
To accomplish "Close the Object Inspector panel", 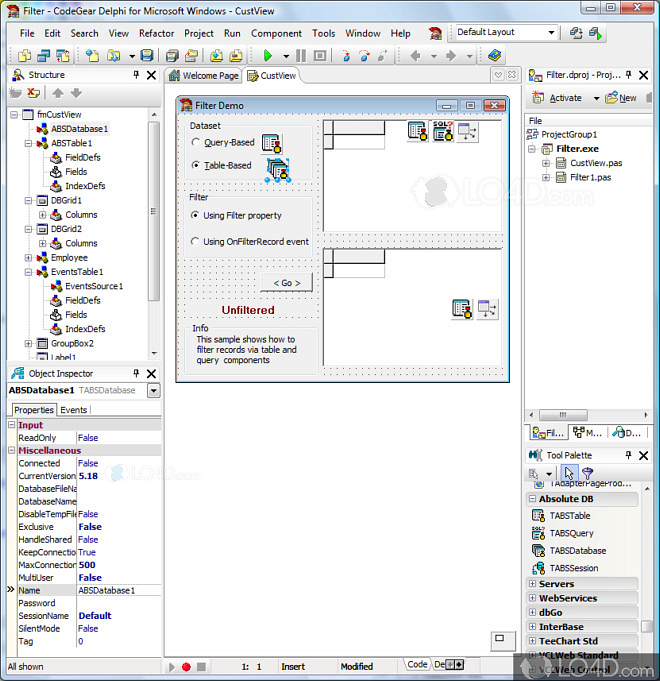I will pyautogui.click(x=152, y=374).
